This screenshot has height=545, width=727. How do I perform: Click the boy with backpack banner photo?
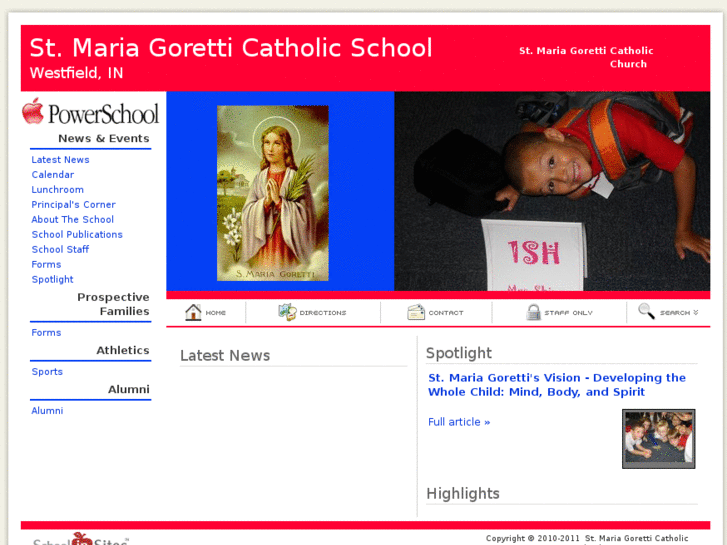coord(552,191)
